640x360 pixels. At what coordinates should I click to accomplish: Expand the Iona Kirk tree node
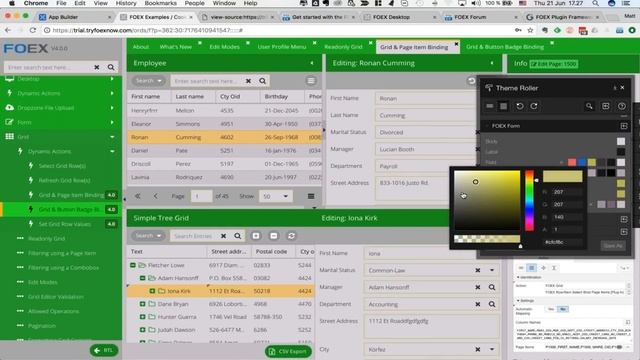click(x=152, y=291)
